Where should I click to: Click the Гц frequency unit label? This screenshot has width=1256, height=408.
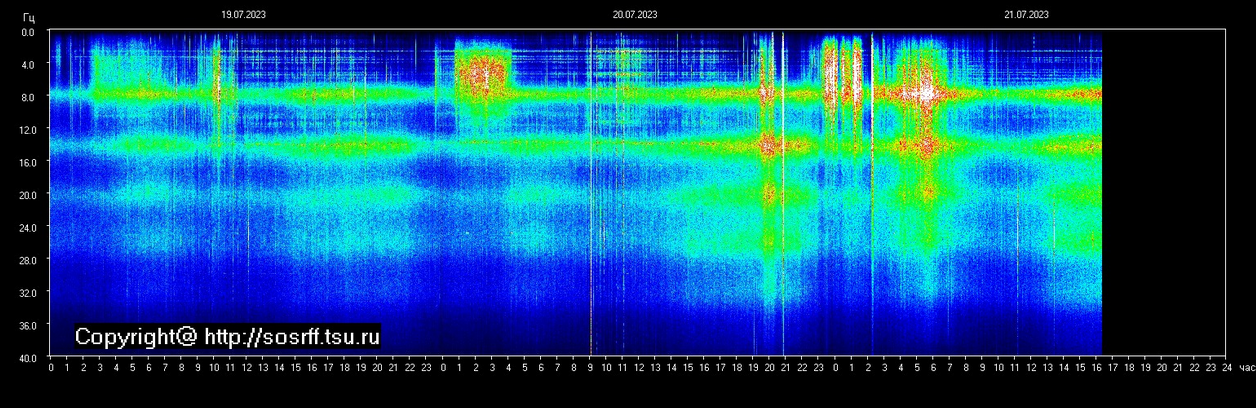pyautogui.click(x=29, y=18)
